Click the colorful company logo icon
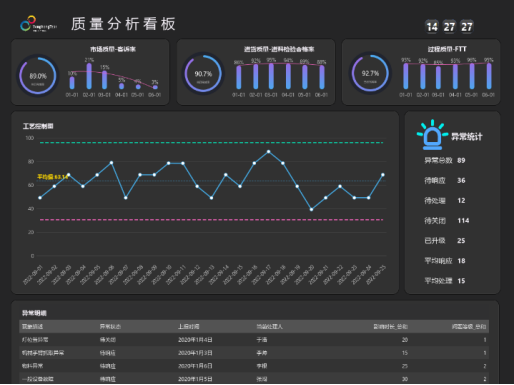The height and width of the screenshot is (385, 514). [28, 24]
